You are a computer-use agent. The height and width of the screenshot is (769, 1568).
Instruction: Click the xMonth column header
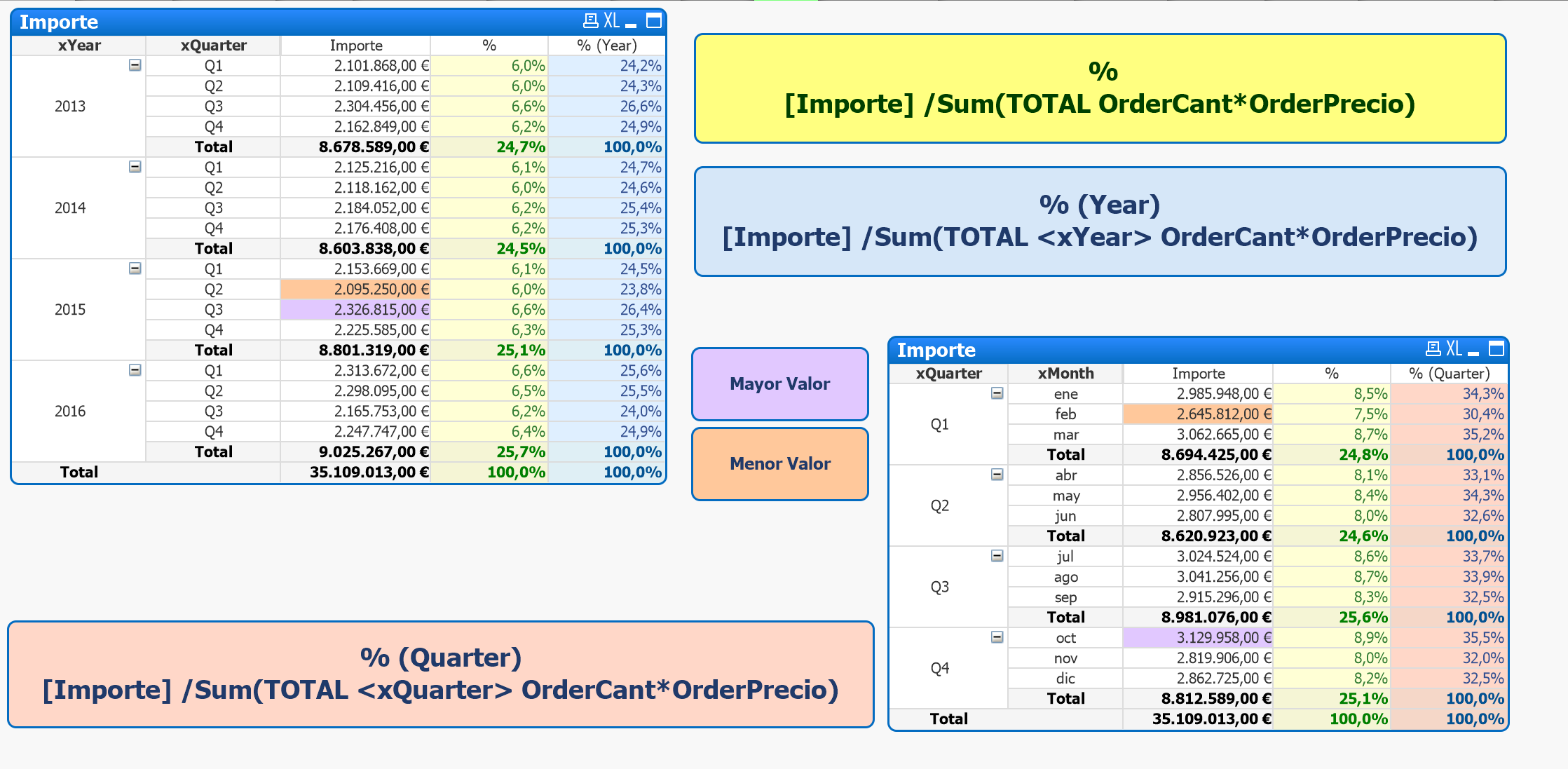(1065, 374)
